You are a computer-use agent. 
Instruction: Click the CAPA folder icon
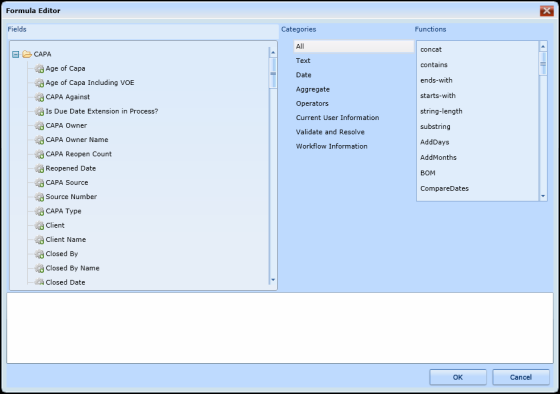[27, 54]
